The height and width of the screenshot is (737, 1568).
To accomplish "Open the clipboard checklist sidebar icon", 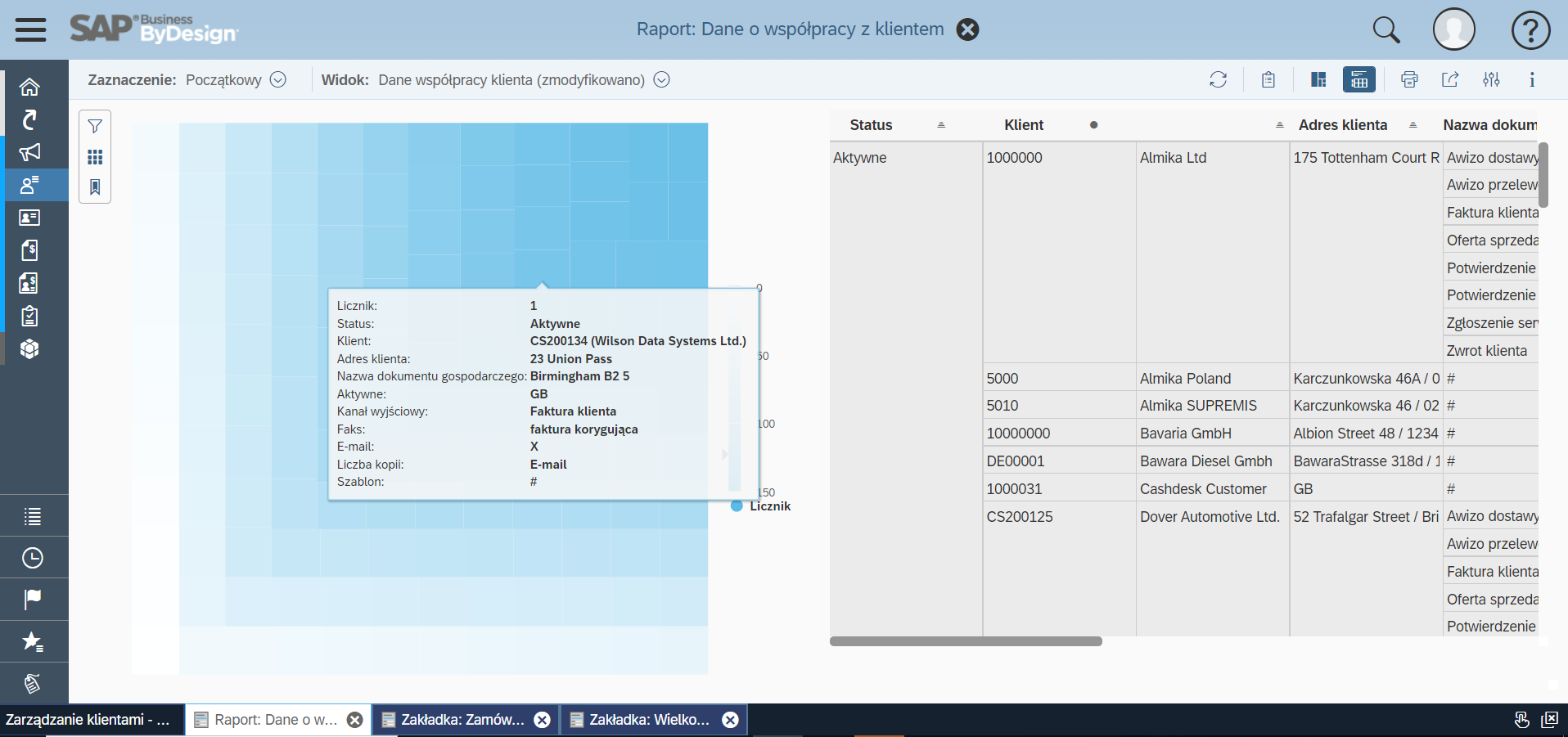I will 29,316.
